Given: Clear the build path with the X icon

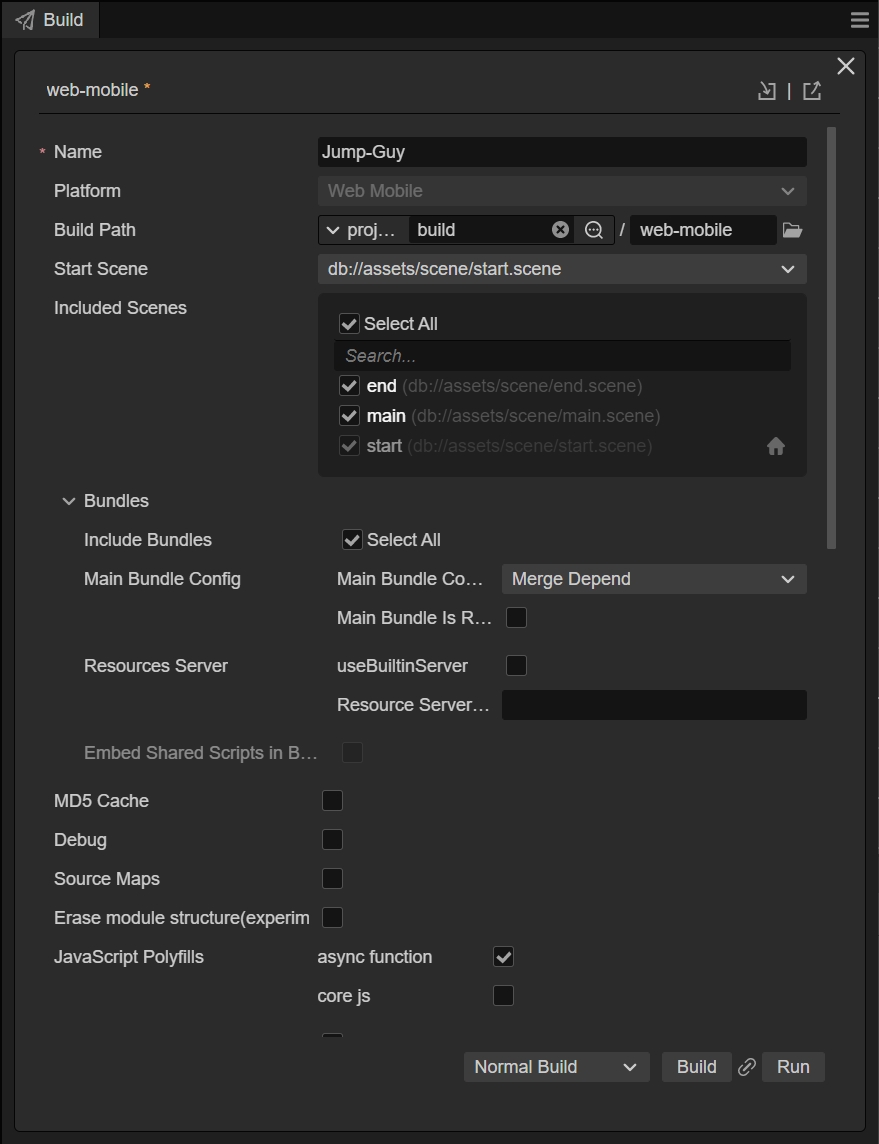Looking at the screenshot, I should (560, 230).
